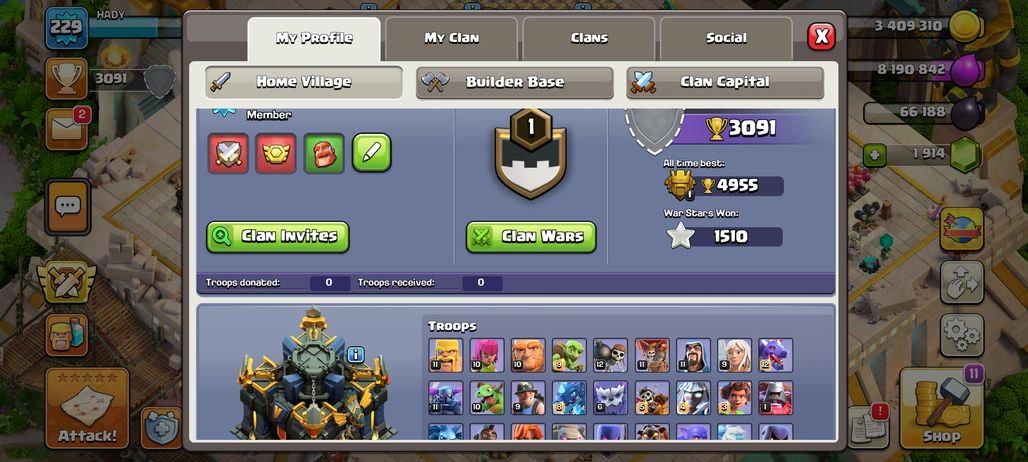Viewport: 1028px width, 462px height.
Task: Toggle the red league badge preference
Action: [276, 153]
